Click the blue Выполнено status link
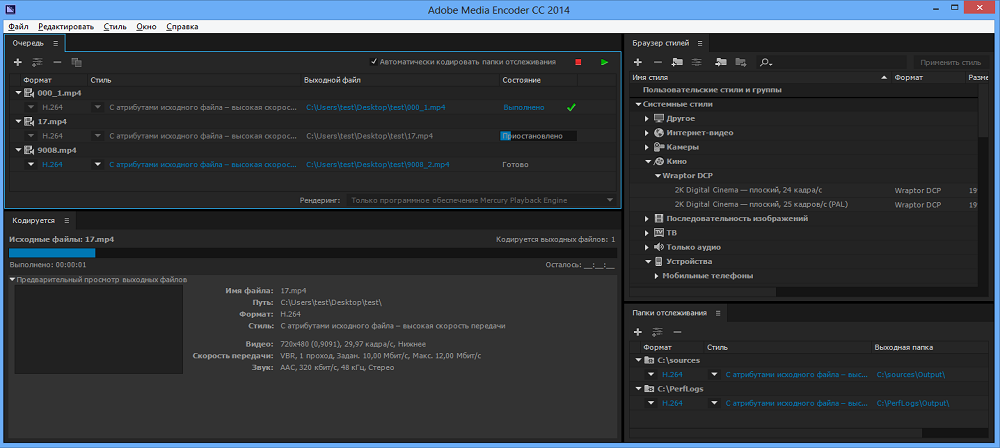 524,107
